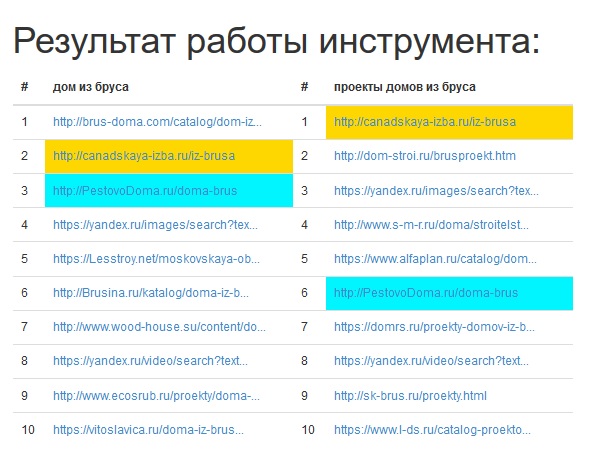The width and height of the screenshot is (595, 453).
Task: Click the 'дом из бруса' column header
Action: pyautogui.click(x=91, y=87)
